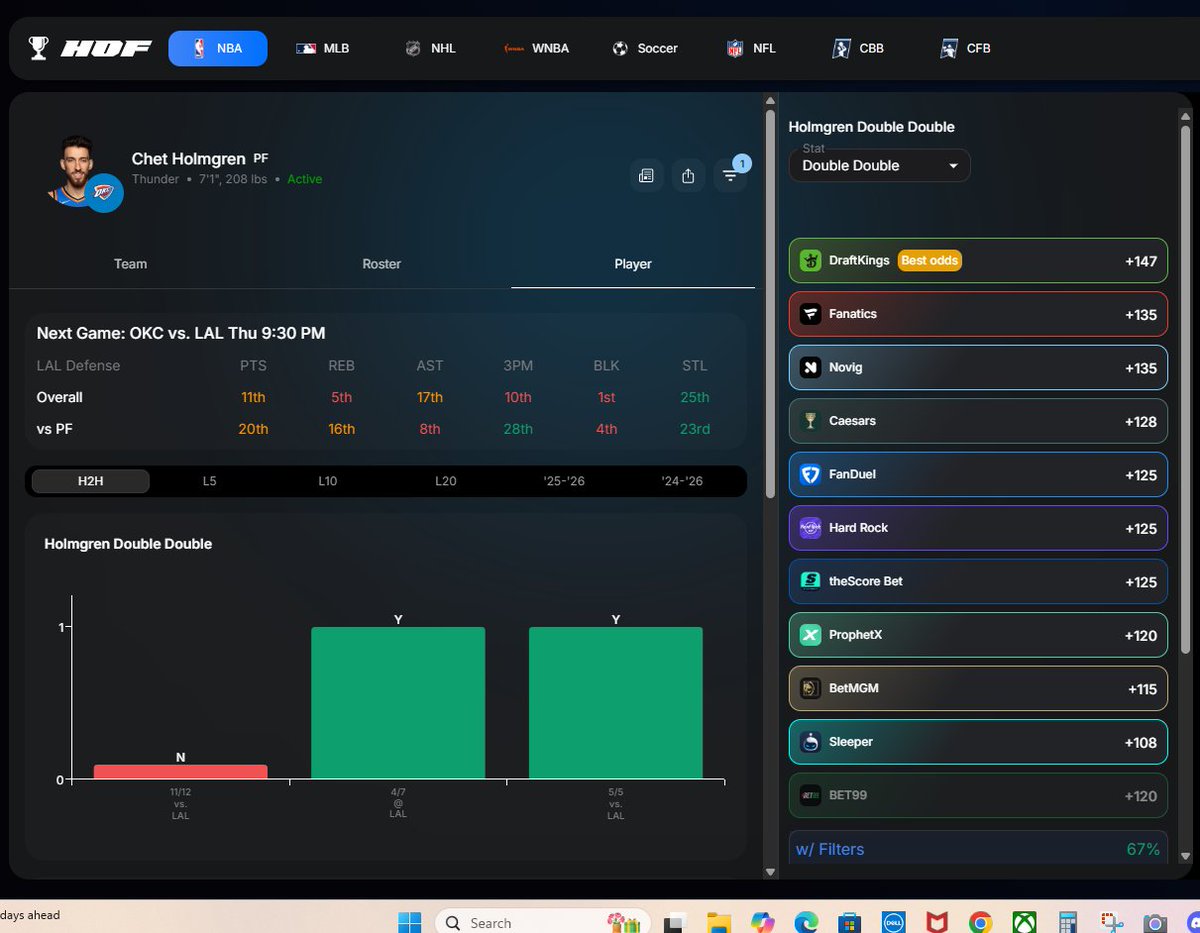Open the Copilot icon in the taskbar
The image size is (1200, 933).
click(x=763, y=922)
